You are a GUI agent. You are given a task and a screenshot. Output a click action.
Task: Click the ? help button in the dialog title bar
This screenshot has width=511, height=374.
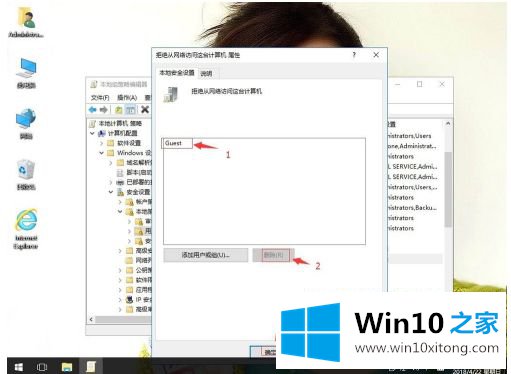coord(354,55)
